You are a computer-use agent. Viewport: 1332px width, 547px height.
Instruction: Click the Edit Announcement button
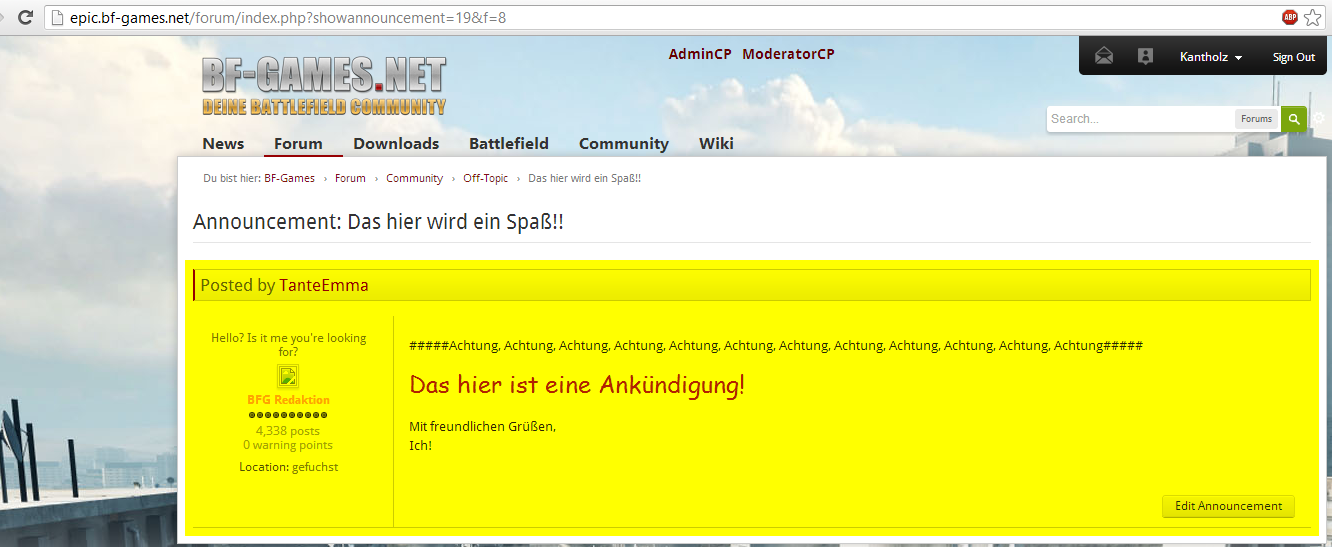(x=1228, y=506)
